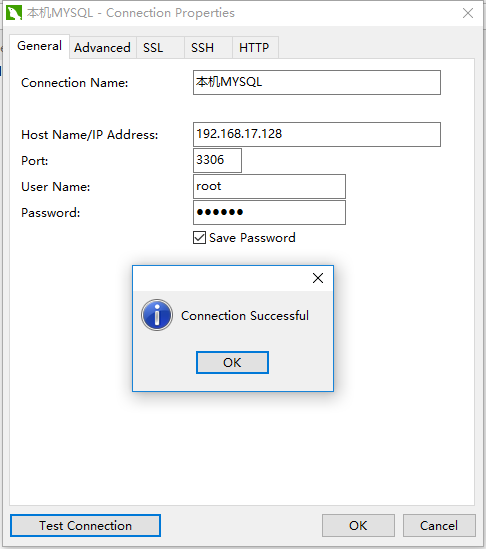The height and width of the screenshot is (549, 486).
Task: Click the Password input field
Action: click(x=269, y=213)
